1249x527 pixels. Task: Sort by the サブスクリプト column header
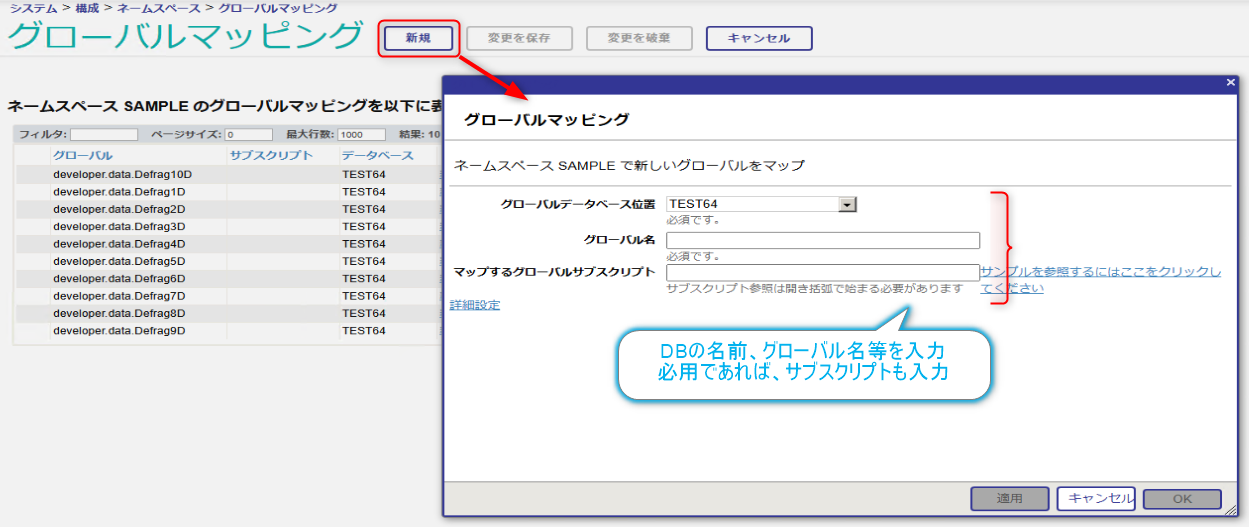(271, 156)
